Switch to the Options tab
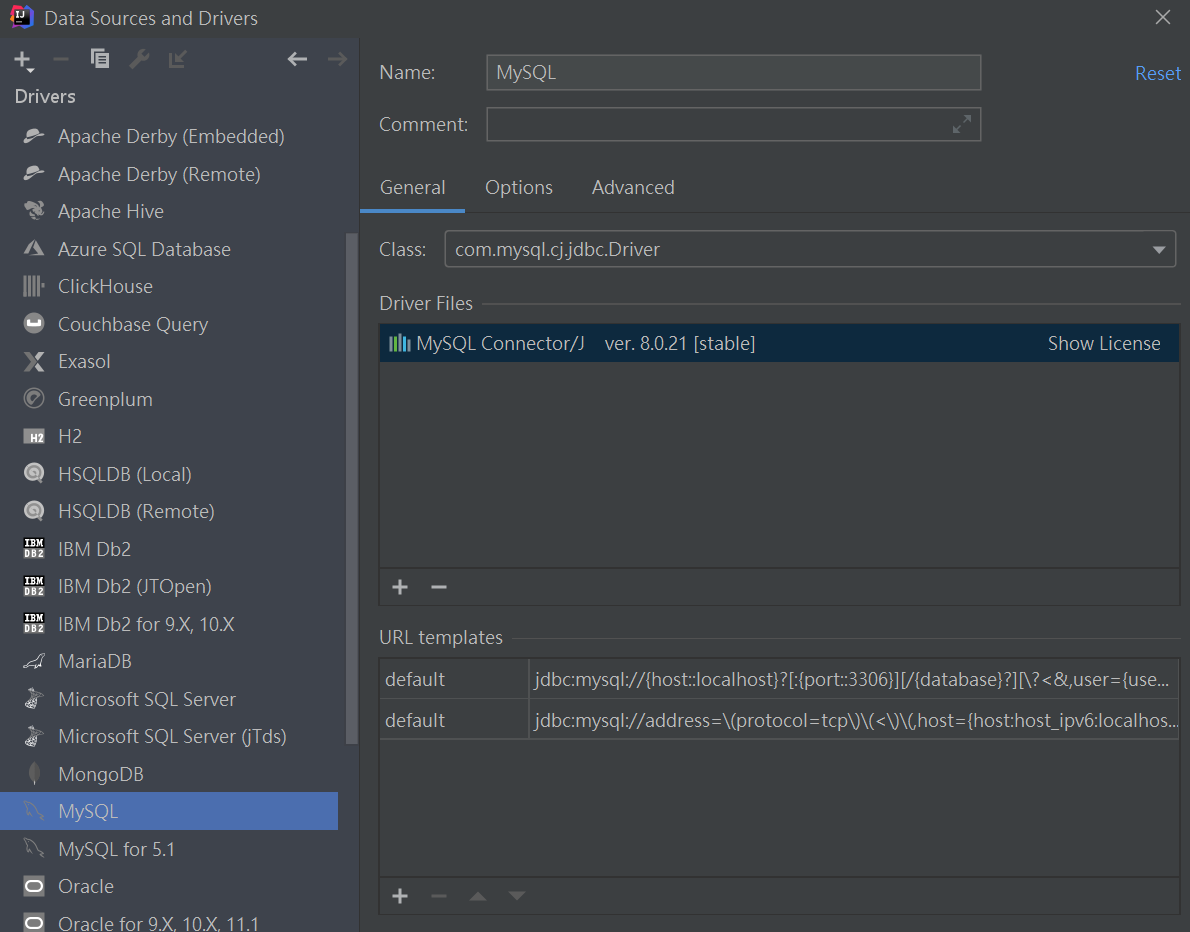Image resolution: width=1190 pixels, height=932 pixels. (x=519, y=187)
